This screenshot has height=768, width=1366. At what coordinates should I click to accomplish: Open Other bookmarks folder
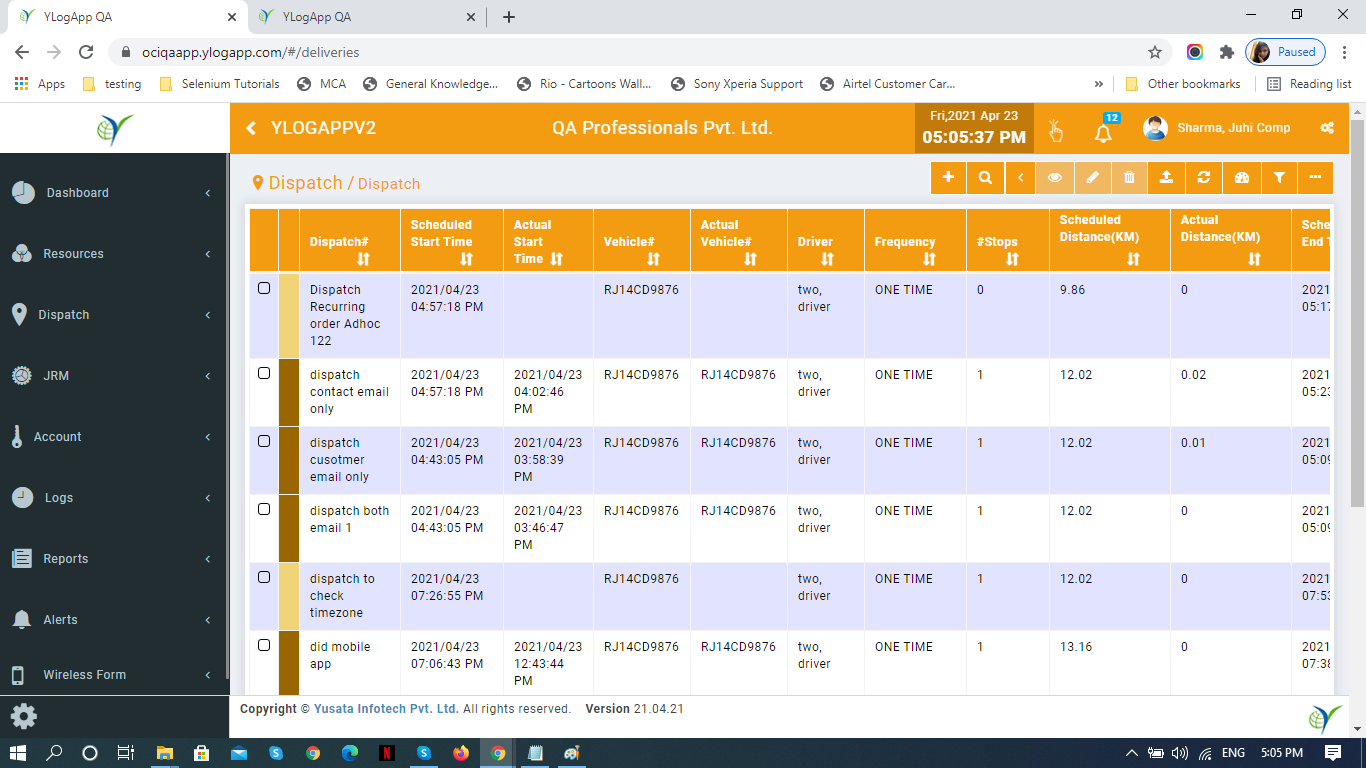point(1183,84)
